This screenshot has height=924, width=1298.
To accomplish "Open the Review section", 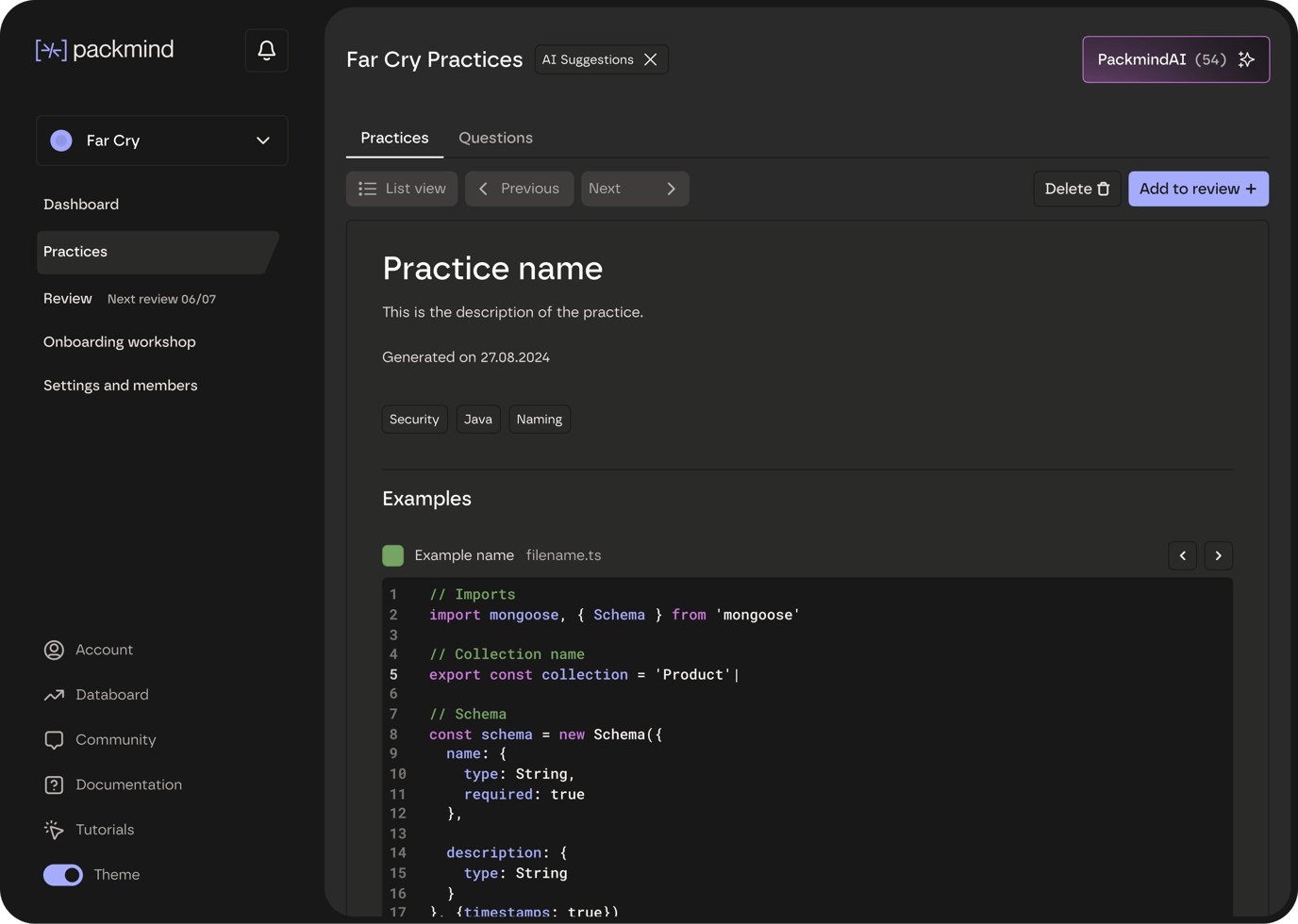I will click(68, 299).
